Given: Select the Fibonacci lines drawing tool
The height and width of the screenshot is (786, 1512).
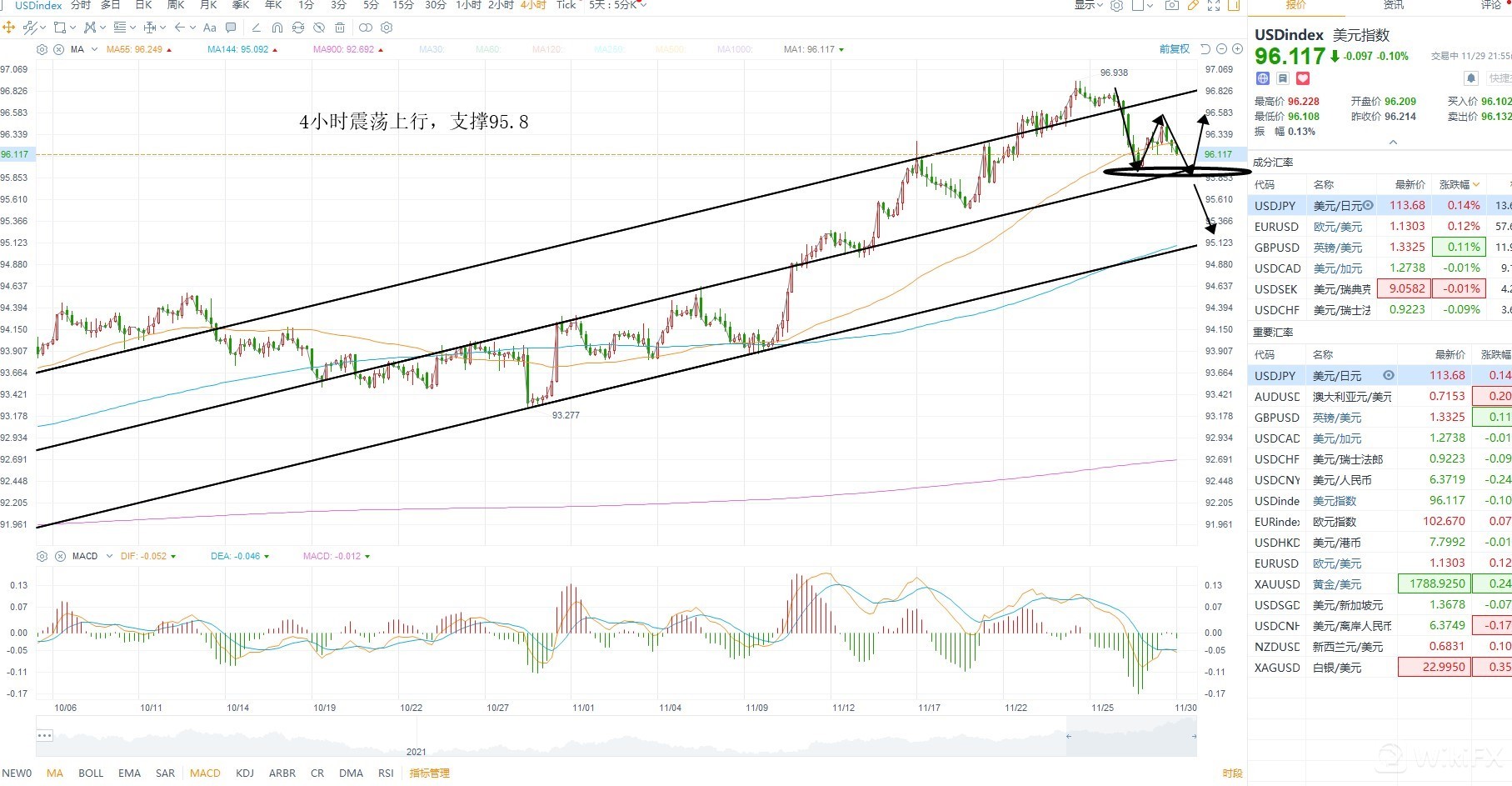Looking at the screenshot, I should click(x=119, y=28).
